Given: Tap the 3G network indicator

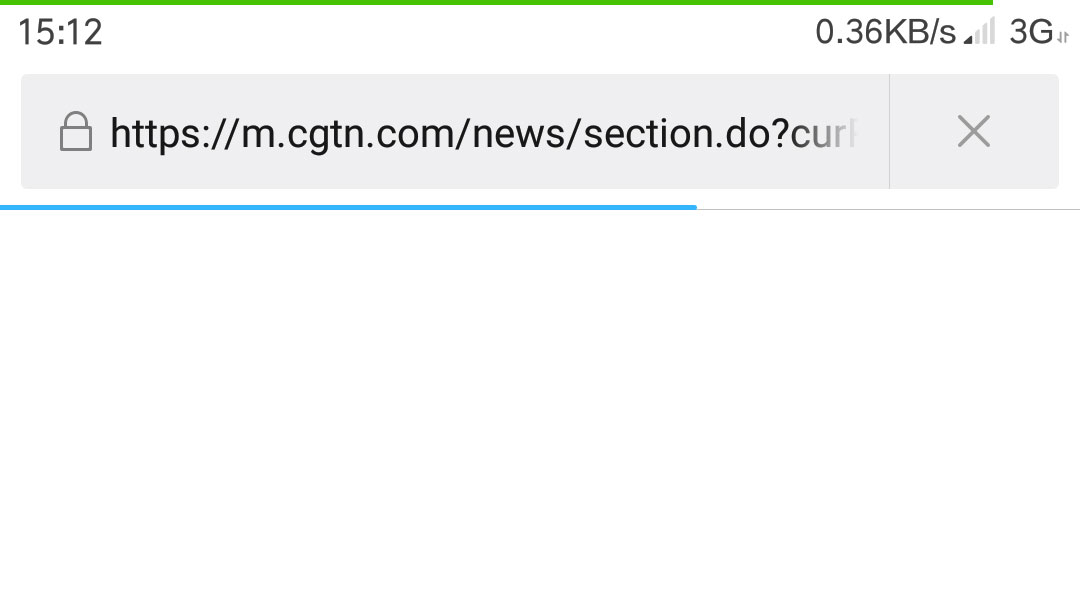Looking at the screenshot, I should click(1031, 32).
